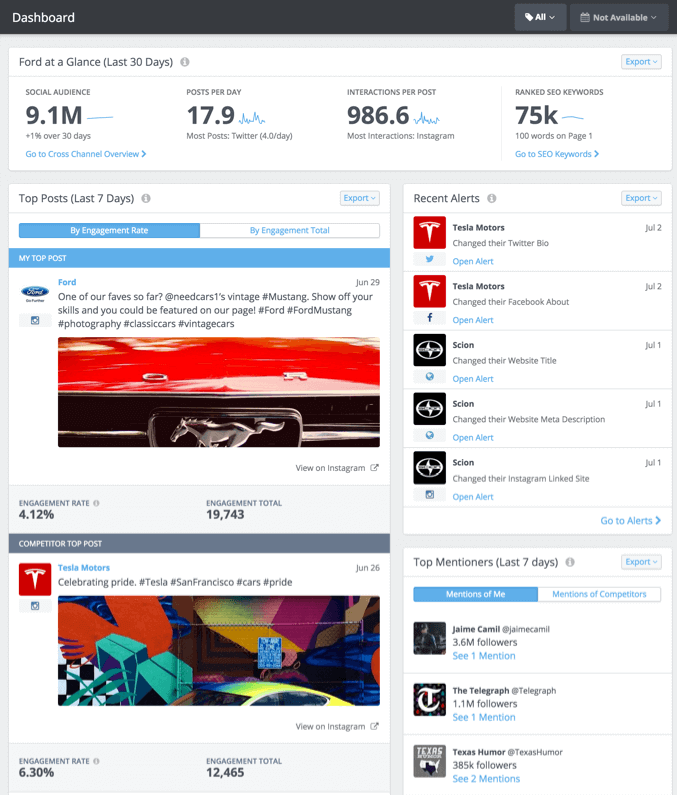The width and height of the screenshot is (677, 795).
Task: Select By Engagement Rate tab
Action: click(x=110, y=230)
